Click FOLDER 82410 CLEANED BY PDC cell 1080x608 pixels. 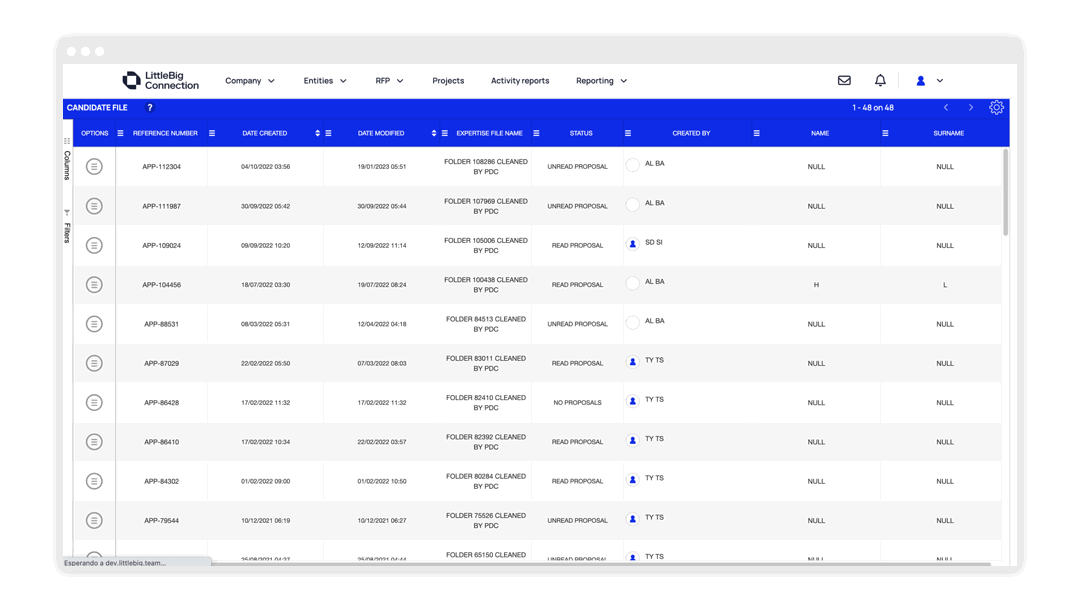486,402
